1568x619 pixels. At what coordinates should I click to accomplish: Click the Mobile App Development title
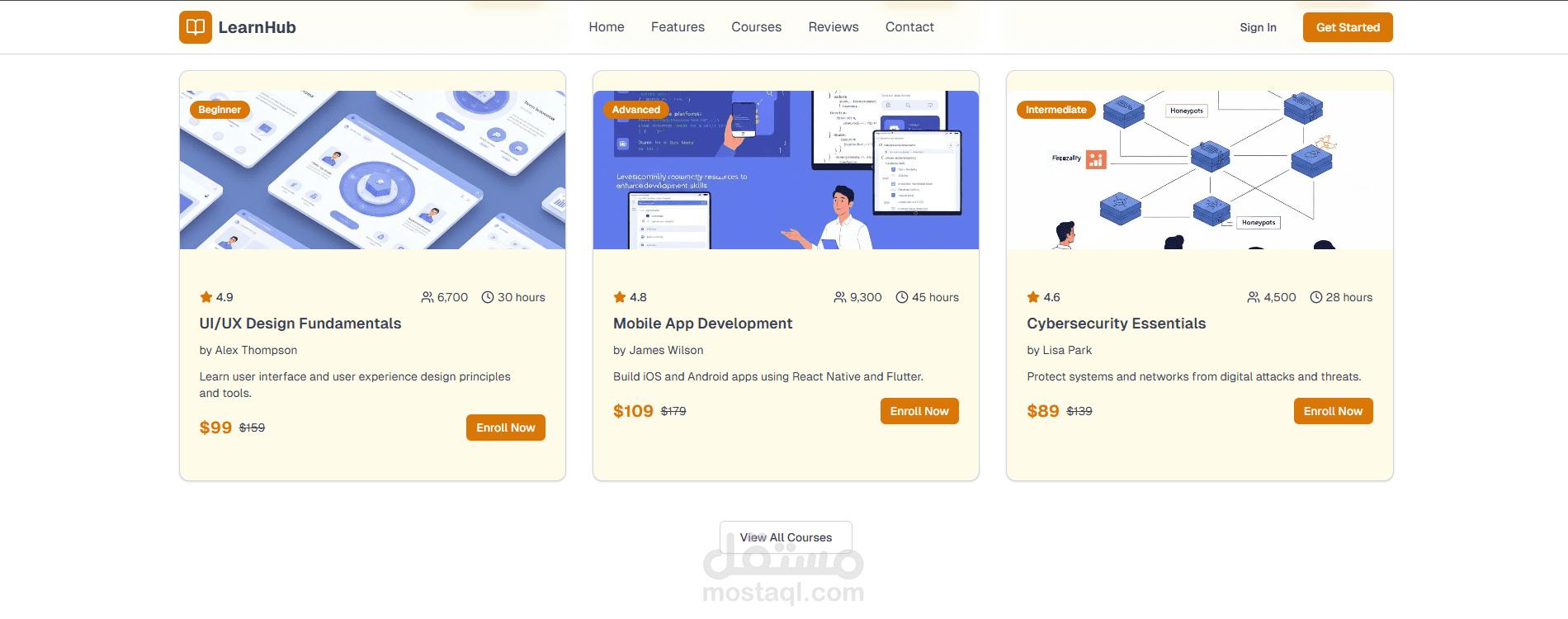coord(702,324)
